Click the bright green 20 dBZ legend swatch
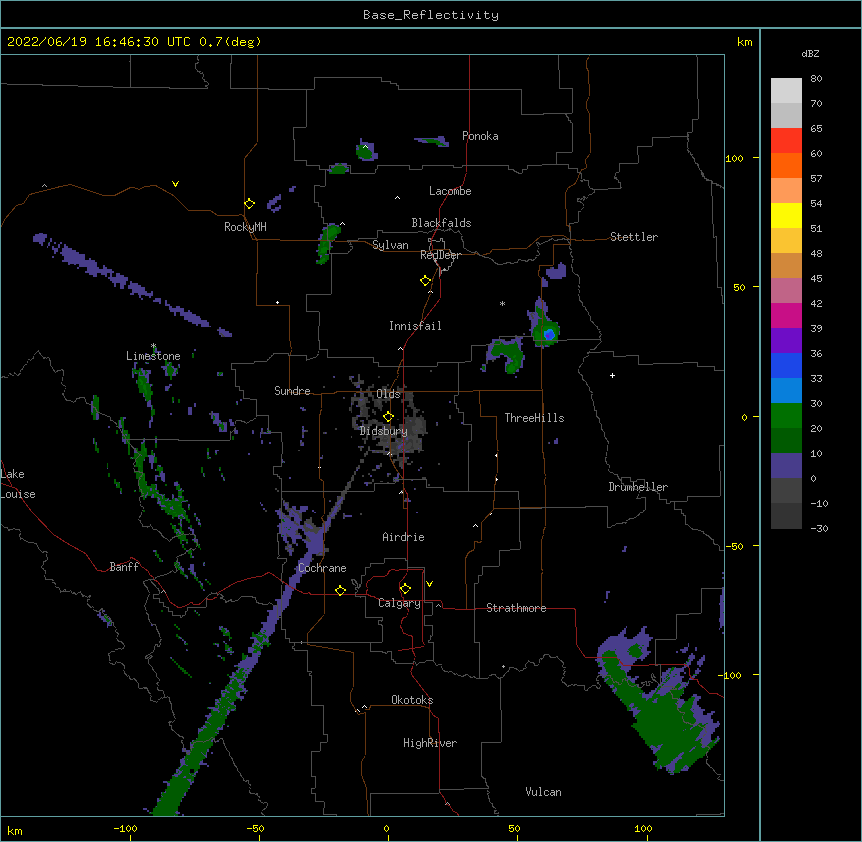 click(786, 416)
